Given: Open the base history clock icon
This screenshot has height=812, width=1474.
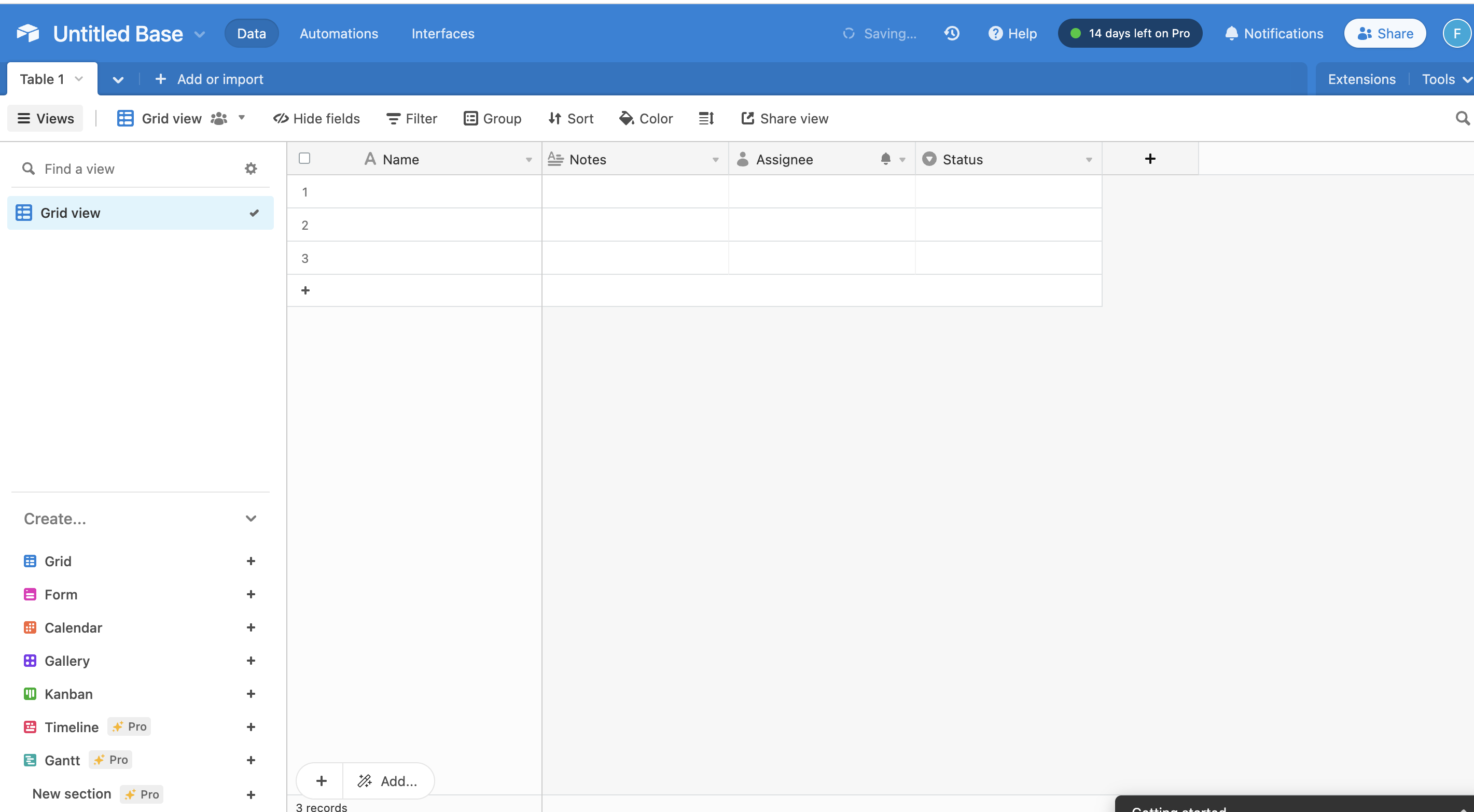Looking at the screenshot, I should (x=952, y=33).
